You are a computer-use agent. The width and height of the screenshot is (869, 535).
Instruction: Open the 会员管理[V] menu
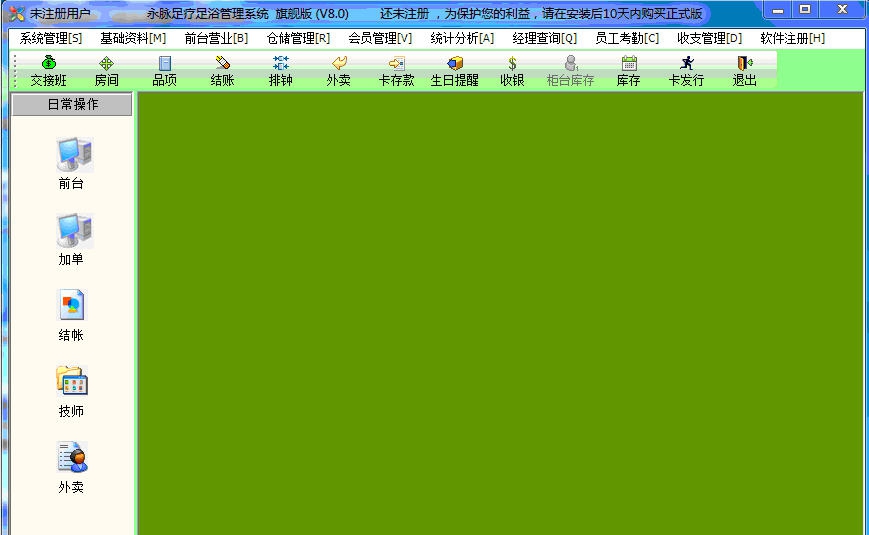coord(380,38)
